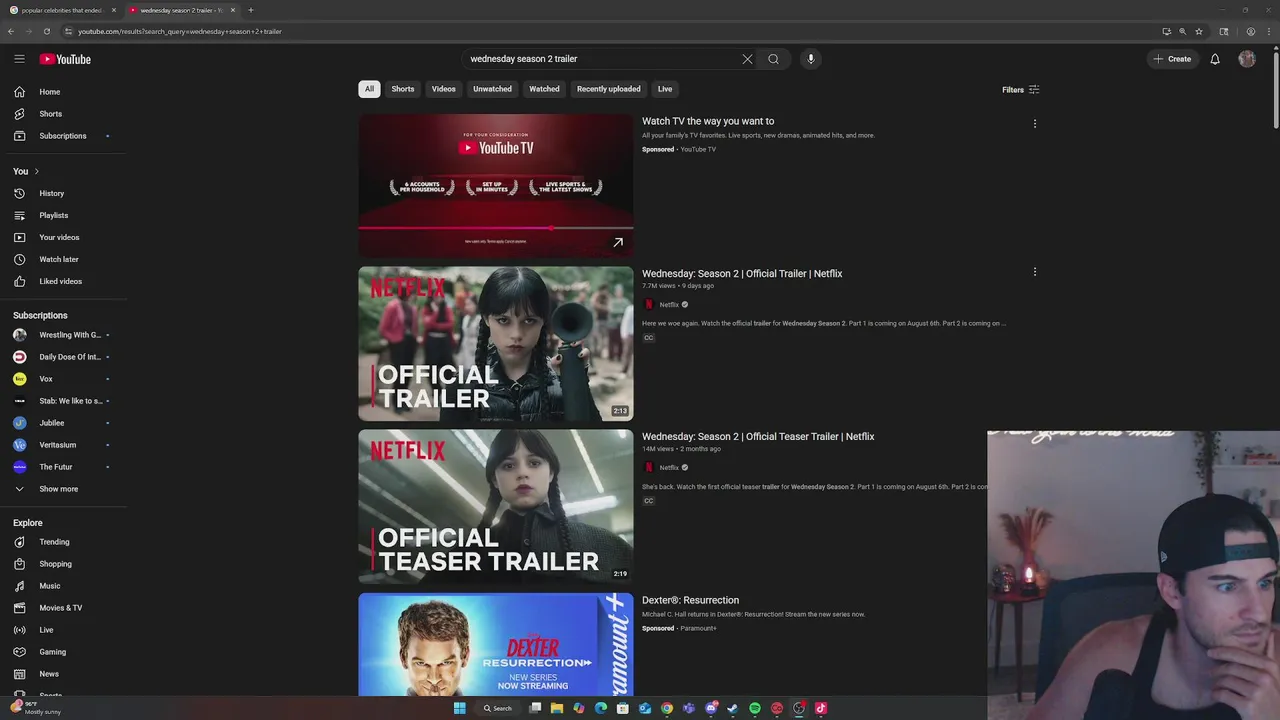
Task: Select the Recently uploaded filter chip
Action: click(x=608, y=89)
